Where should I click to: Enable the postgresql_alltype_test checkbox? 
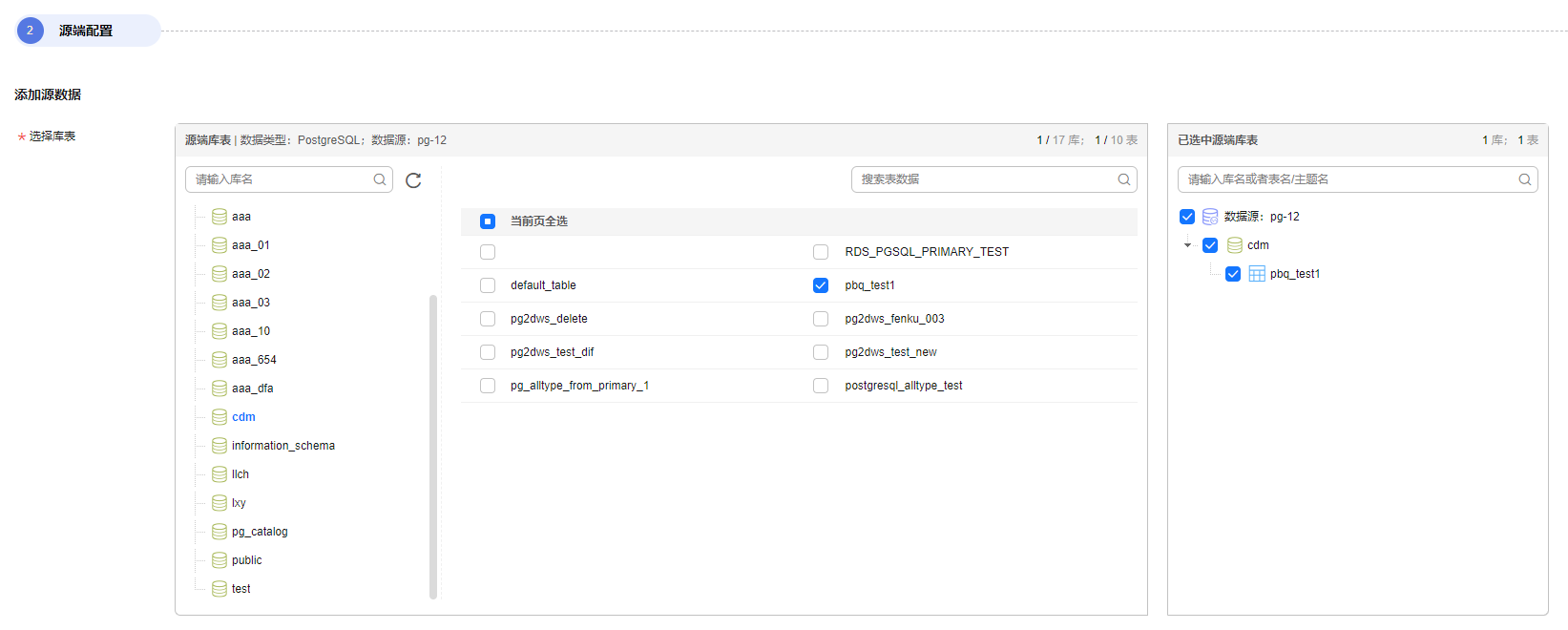tap(821, 386)
